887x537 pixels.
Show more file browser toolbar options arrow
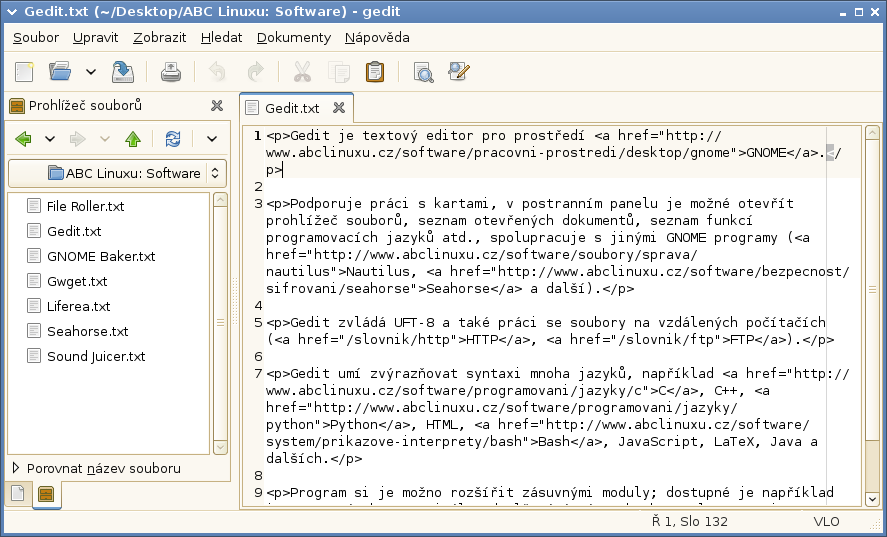pos(212,139)
